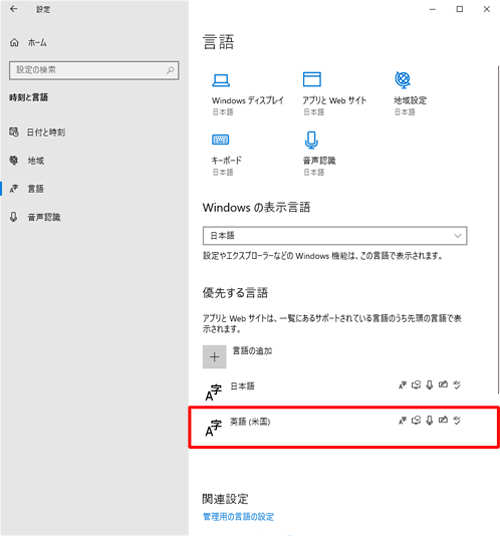Open the 地域設定 globe tile
Image resolution: width=500 pixels, height=536 pixels.
403,80
